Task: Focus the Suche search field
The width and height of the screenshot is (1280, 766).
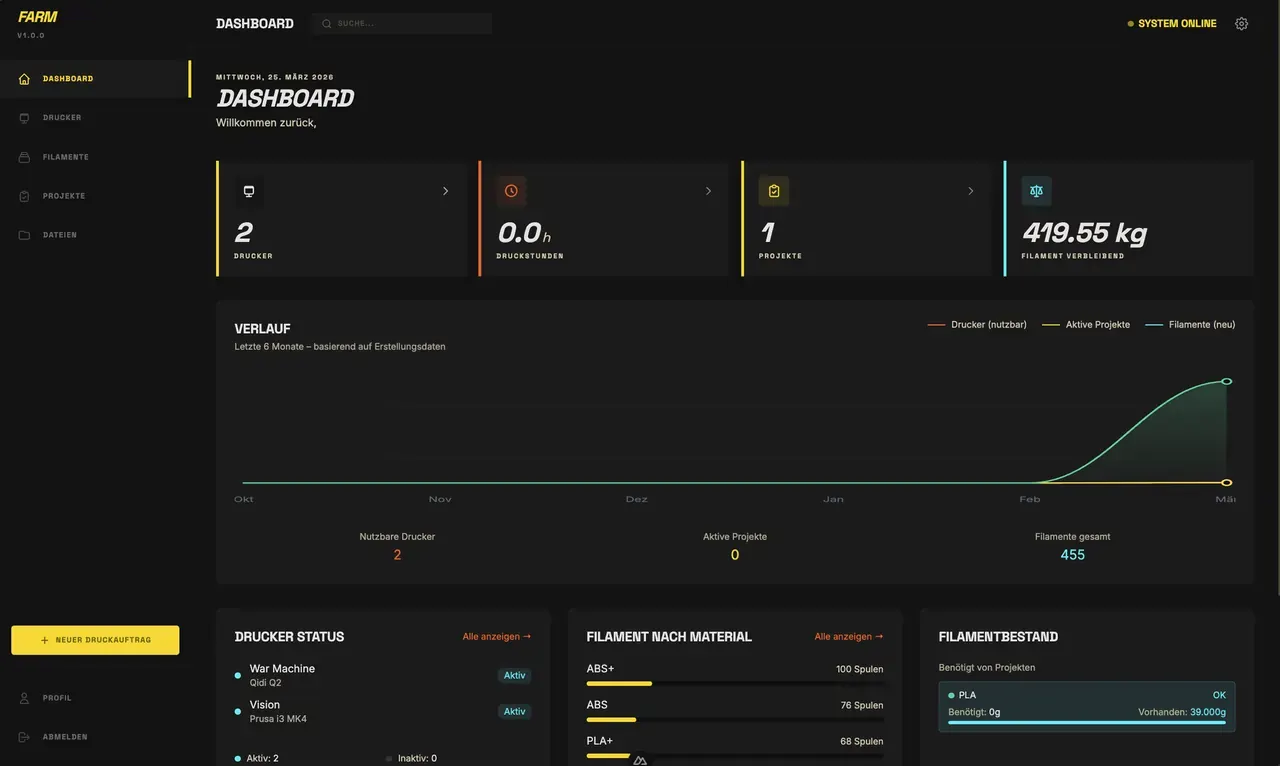Action: 402,24
